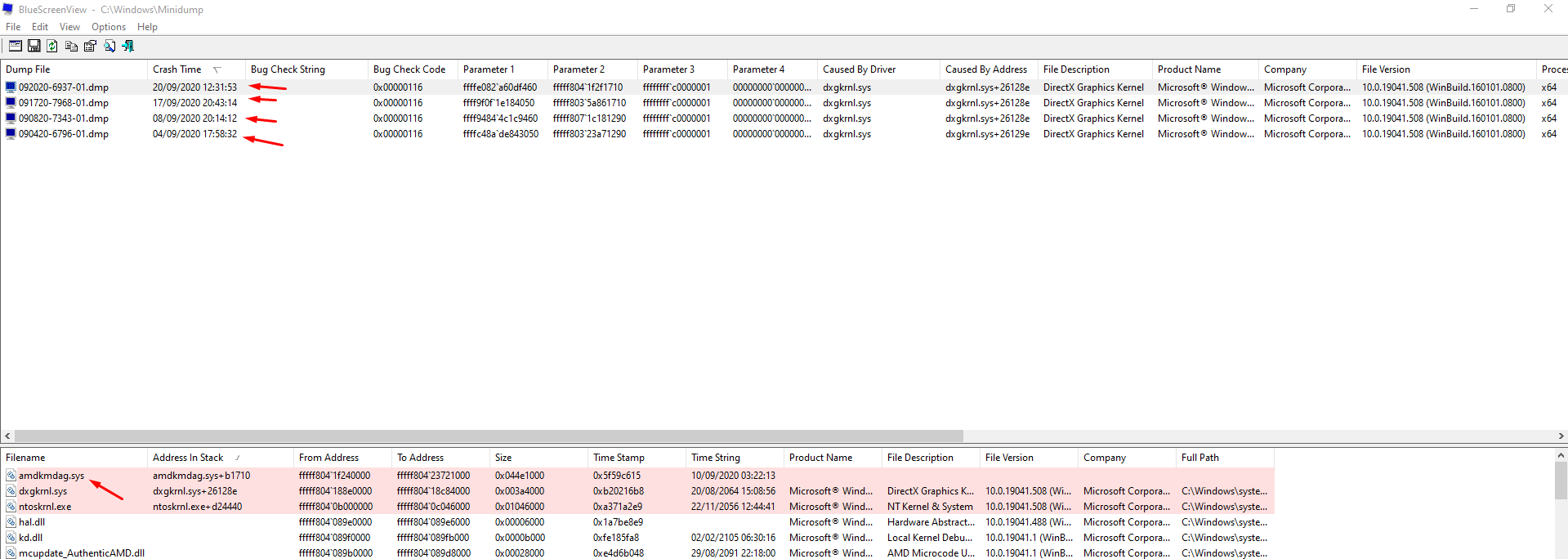
Task: Click the horizontal scrollbar right arrow
Action: pos(1561,436)
